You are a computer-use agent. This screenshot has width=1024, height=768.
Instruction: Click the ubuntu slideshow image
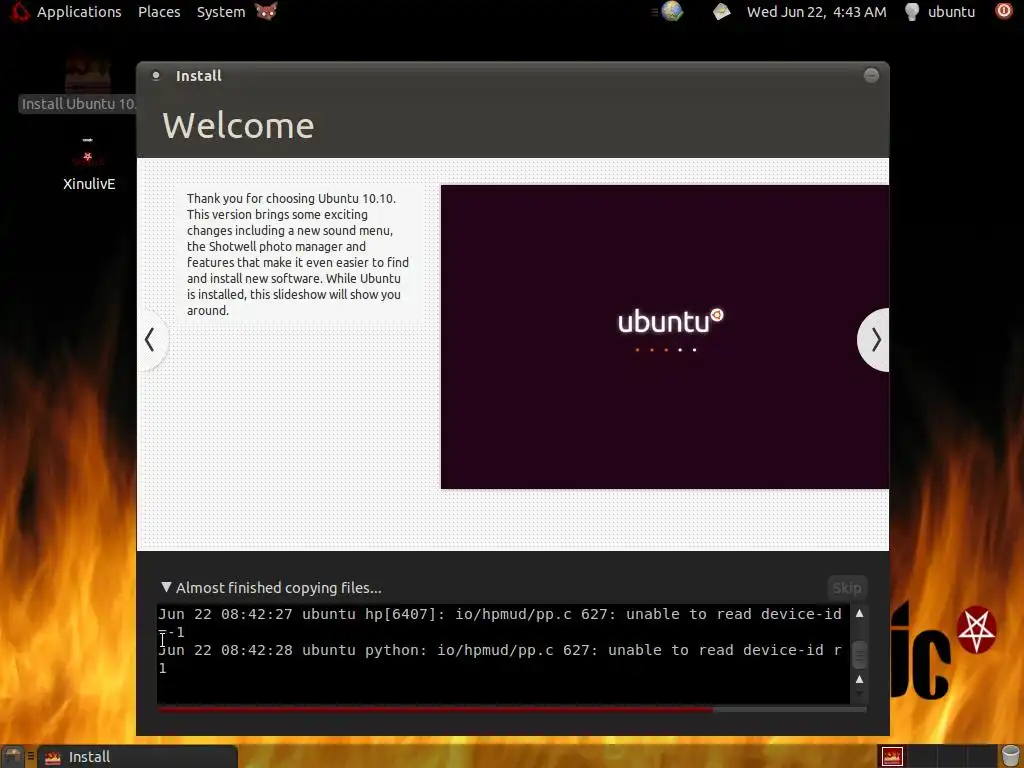tap(665, 336)
